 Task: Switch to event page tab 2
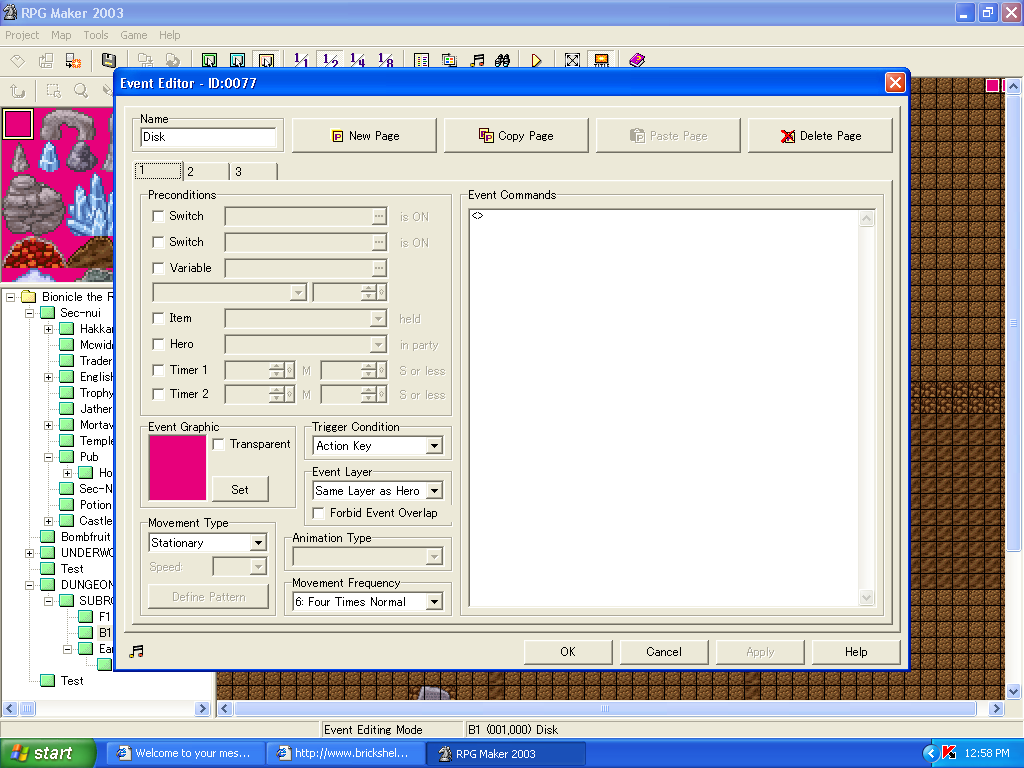204,172
